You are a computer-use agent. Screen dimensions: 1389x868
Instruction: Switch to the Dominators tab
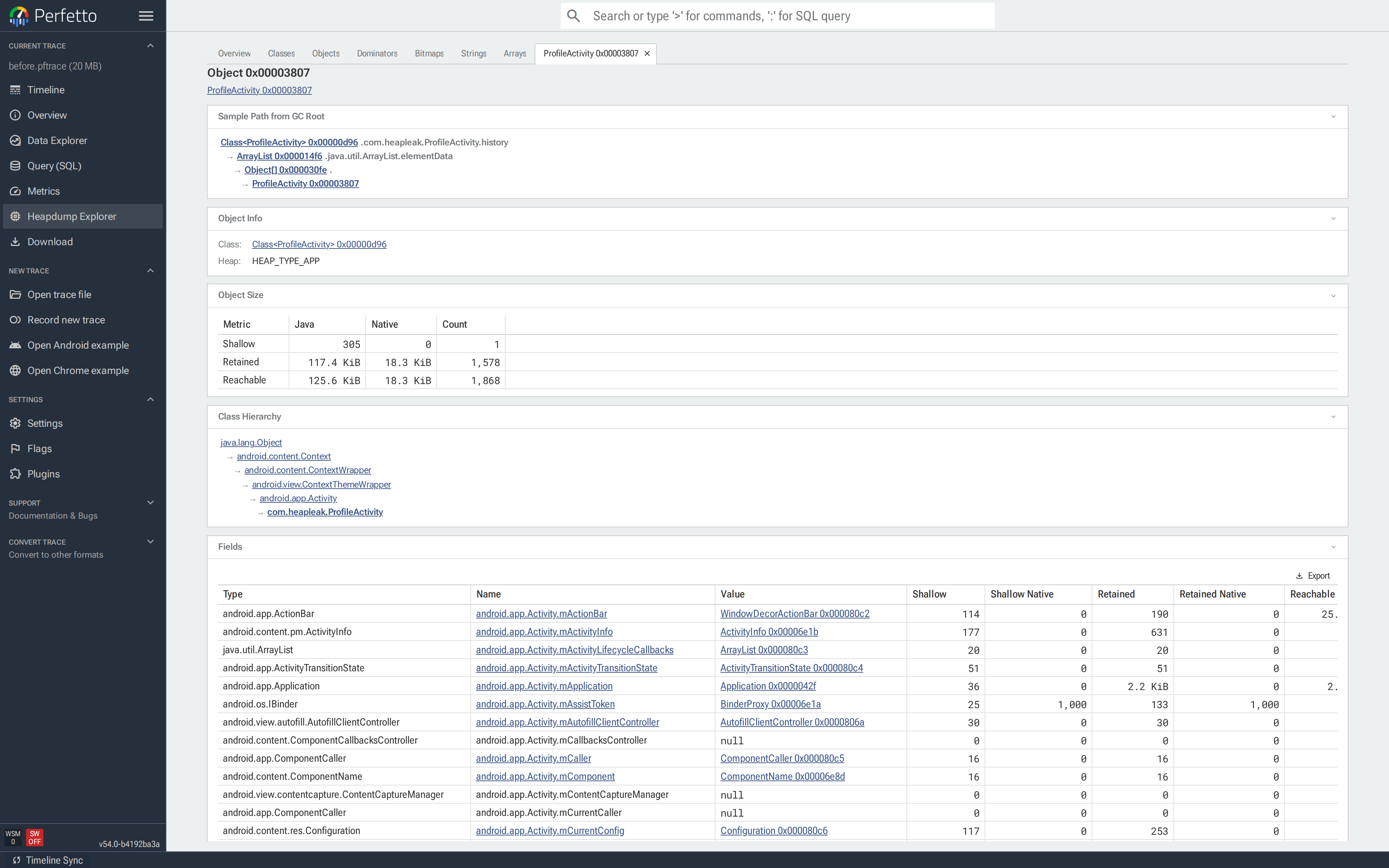click(x=377, y=54)
